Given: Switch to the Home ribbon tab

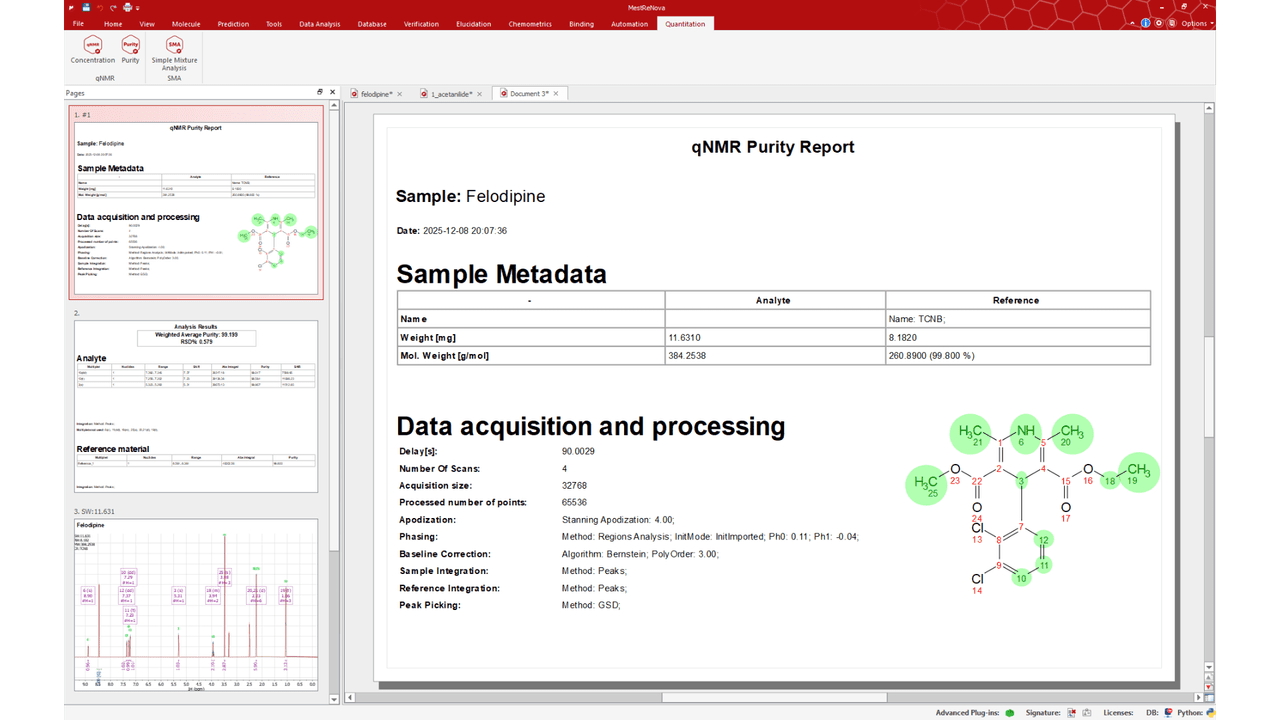Looking at the screenshot, I should 113,23.
